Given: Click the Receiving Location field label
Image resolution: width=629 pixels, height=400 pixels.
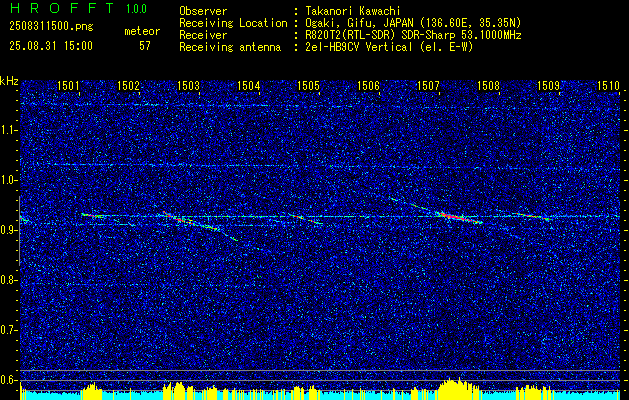Looking at the screenshot, I should (x=233, y=23).
